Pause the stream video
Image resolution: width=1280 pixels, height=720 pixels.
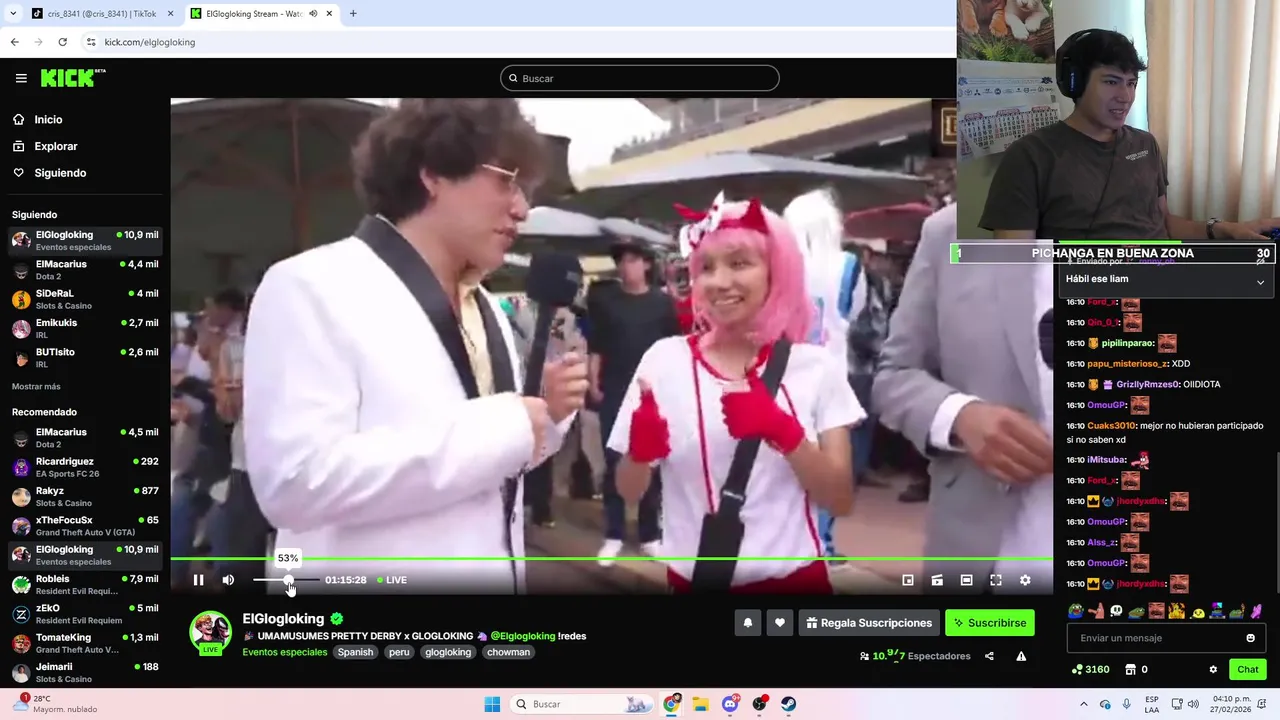pos(198,580)
